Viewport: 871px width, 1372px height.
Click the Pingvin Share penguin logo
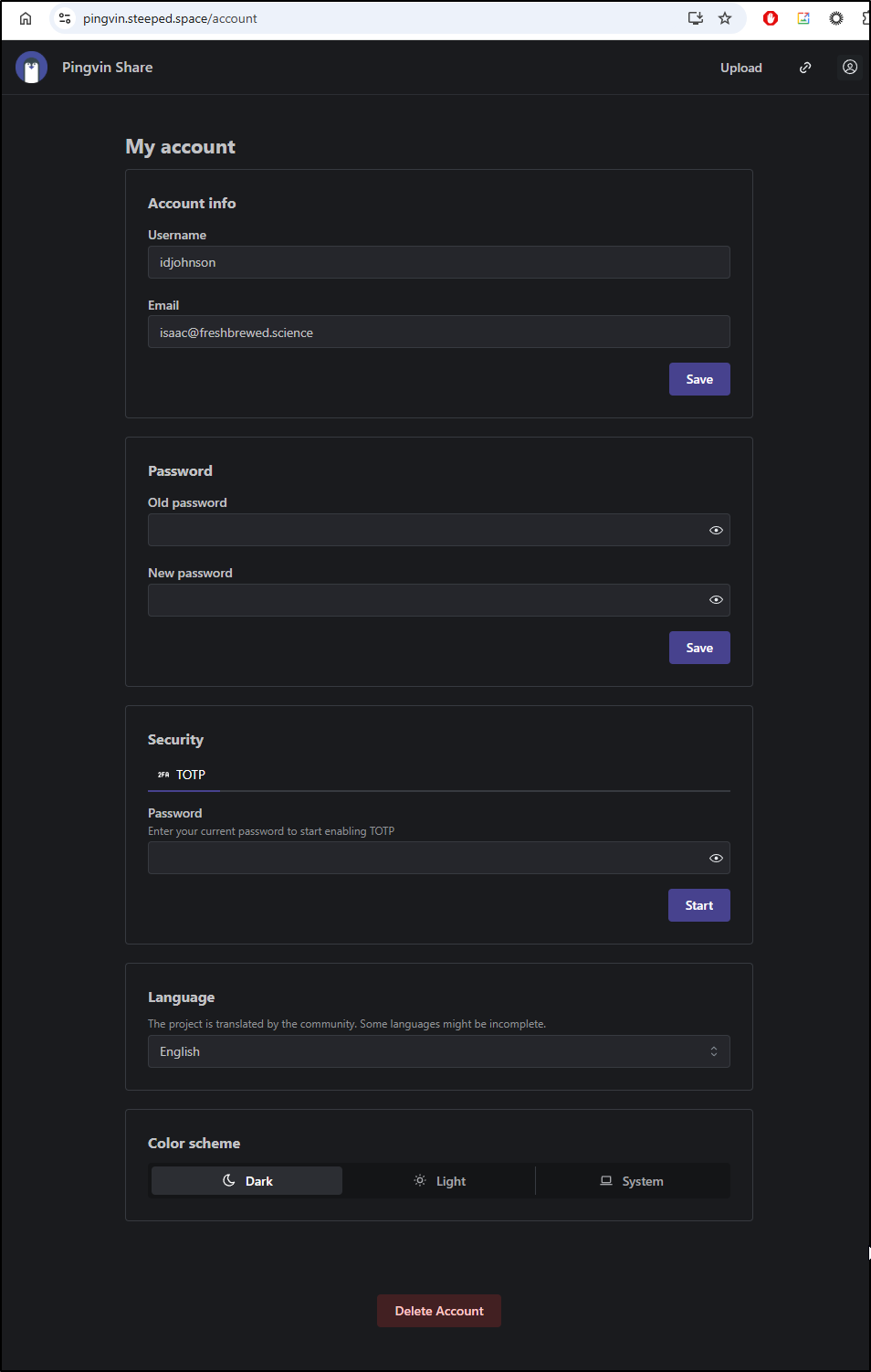click(31, 68)
